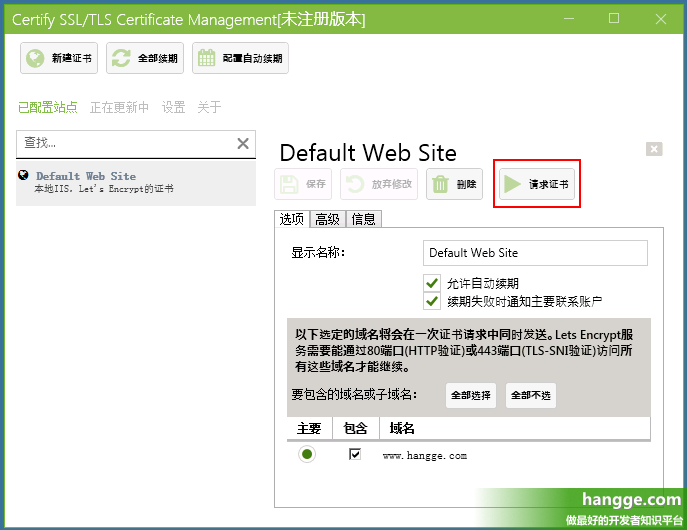Switch to the 已配置站点 tab
Viewport: 687px width, 530px height.
pos(48,107)
